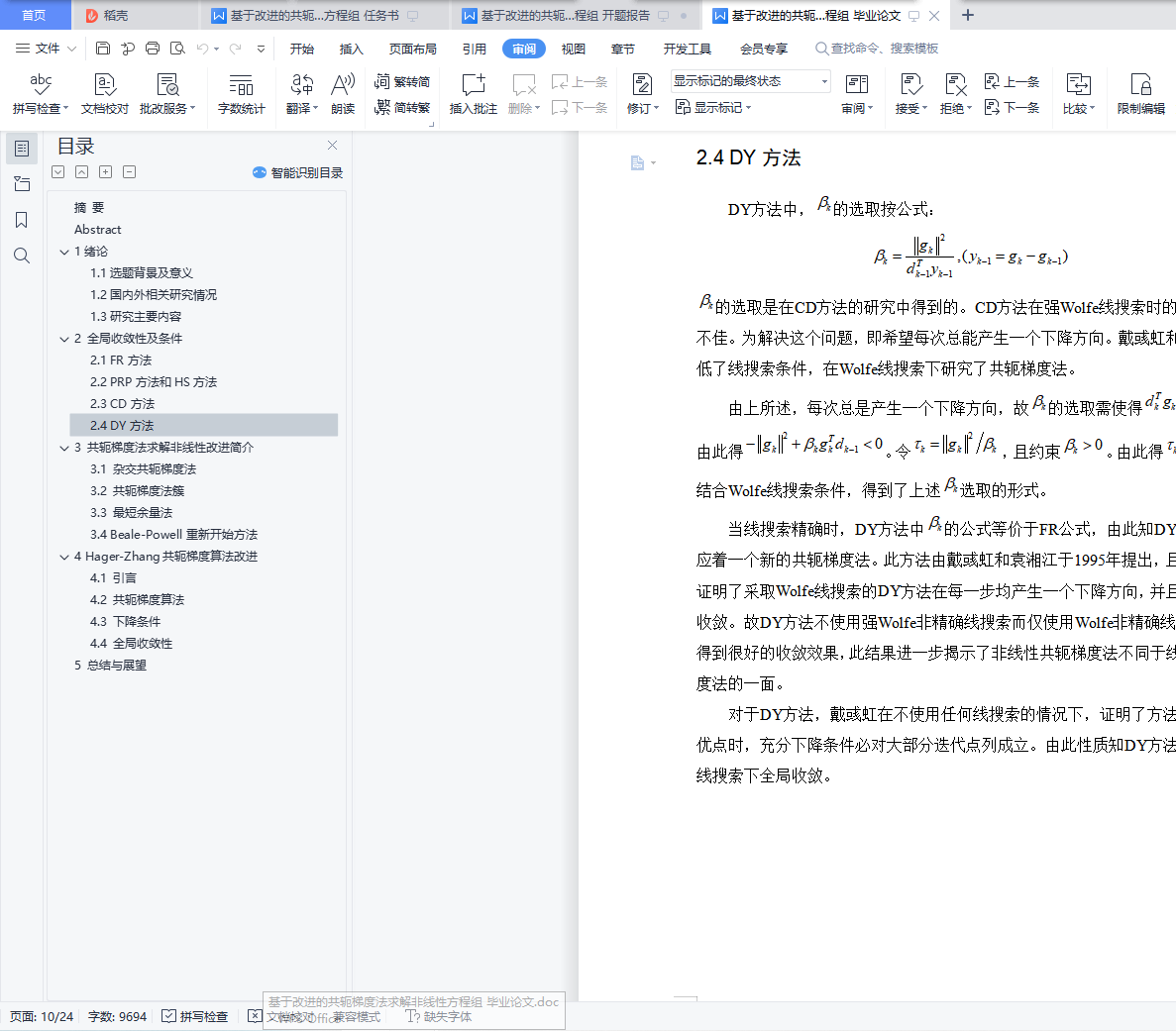Open quick access toolbar customize arrow
This screenshot has width=1176, height=1031.
pyautogui.click(x=261, y=49)
